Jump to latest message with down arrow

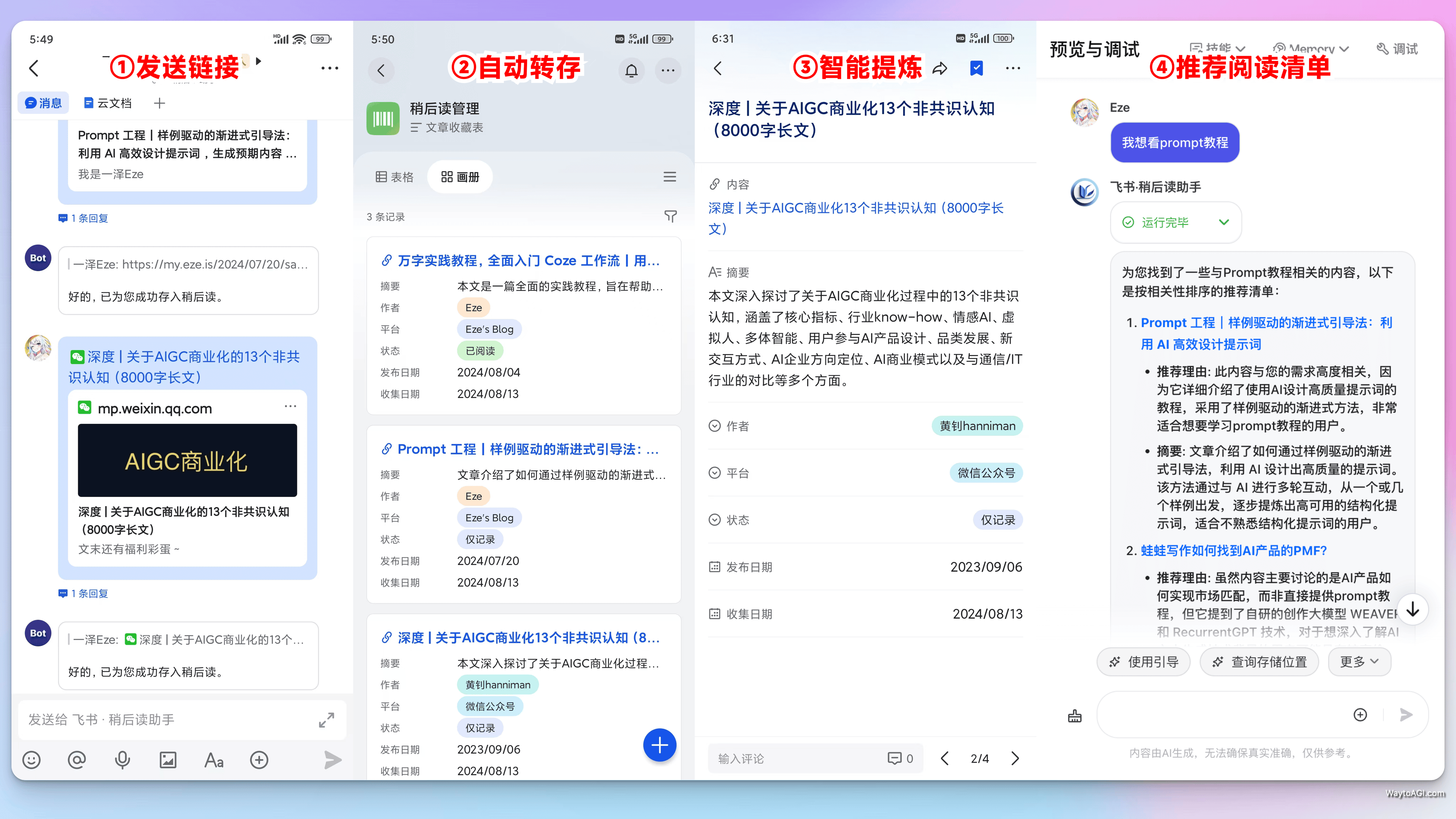1413,609
